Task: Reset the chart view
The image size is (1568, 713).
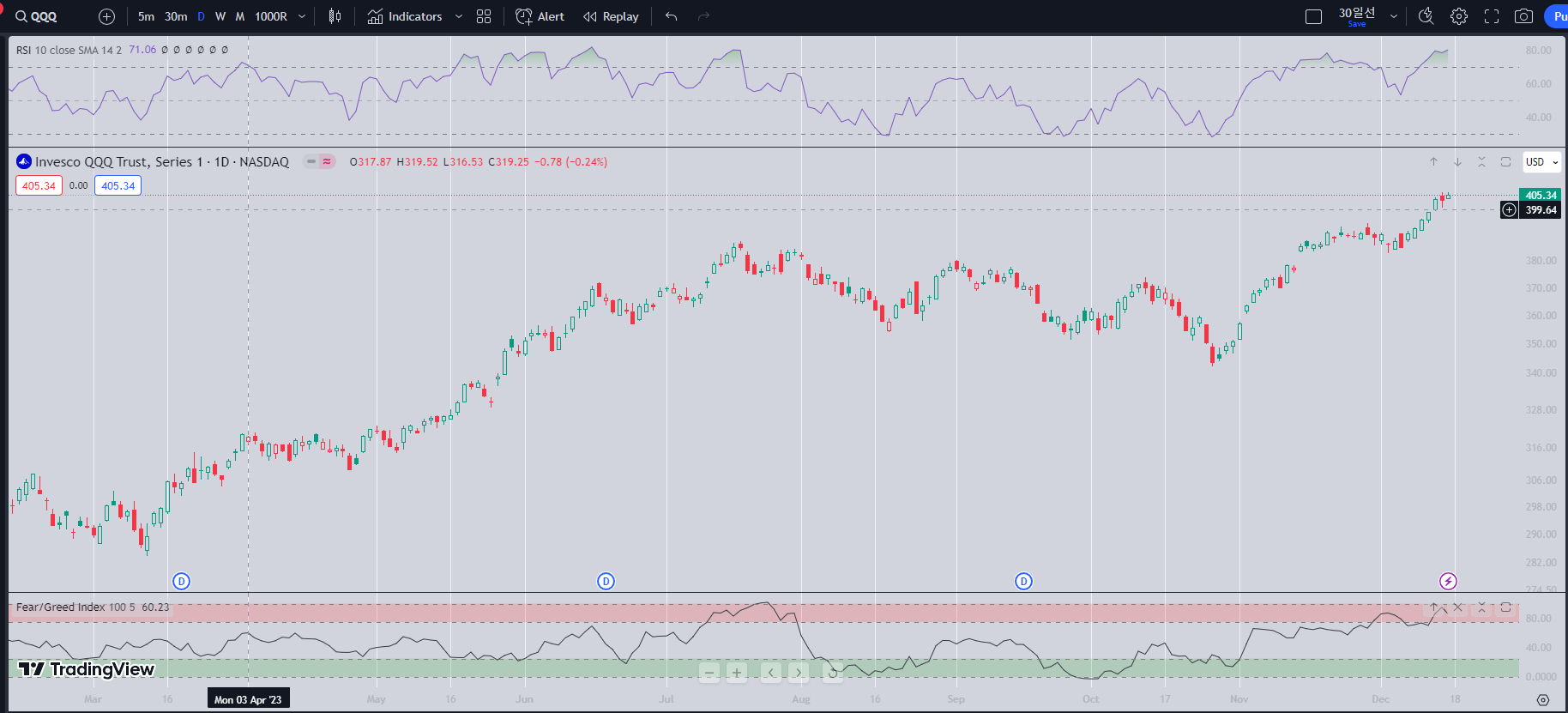Action: click(833, 673)
